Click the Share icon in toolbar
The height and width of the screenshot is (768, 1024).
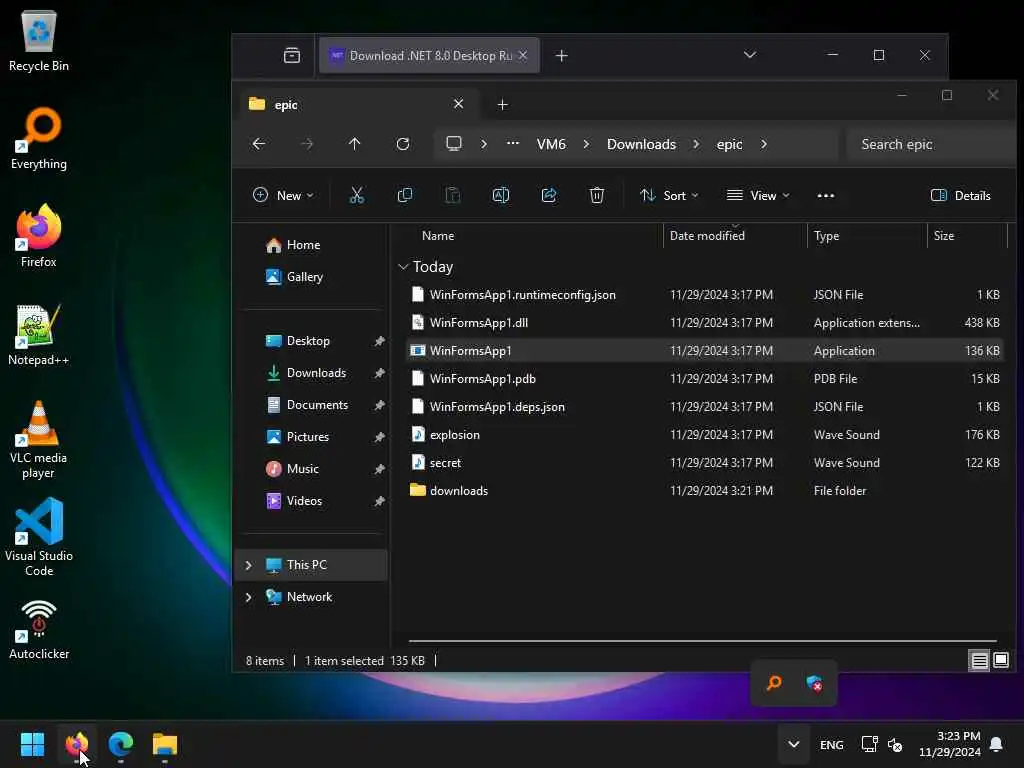click(549, 195)
